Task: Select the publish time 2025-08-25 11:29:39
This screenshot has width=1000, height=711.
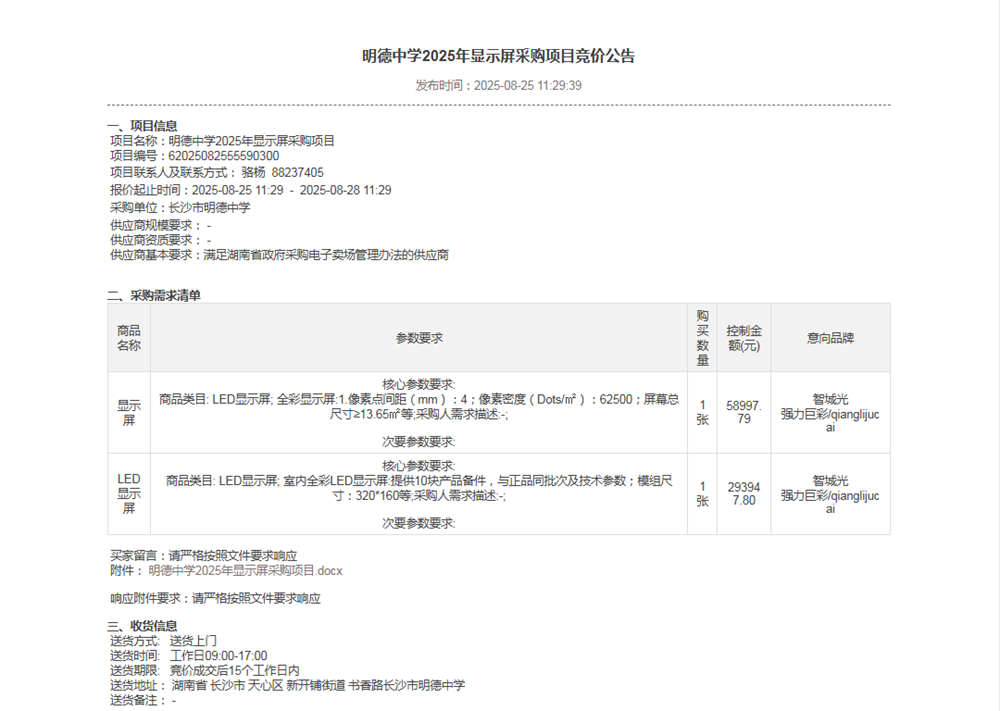Action: (527, 85)
